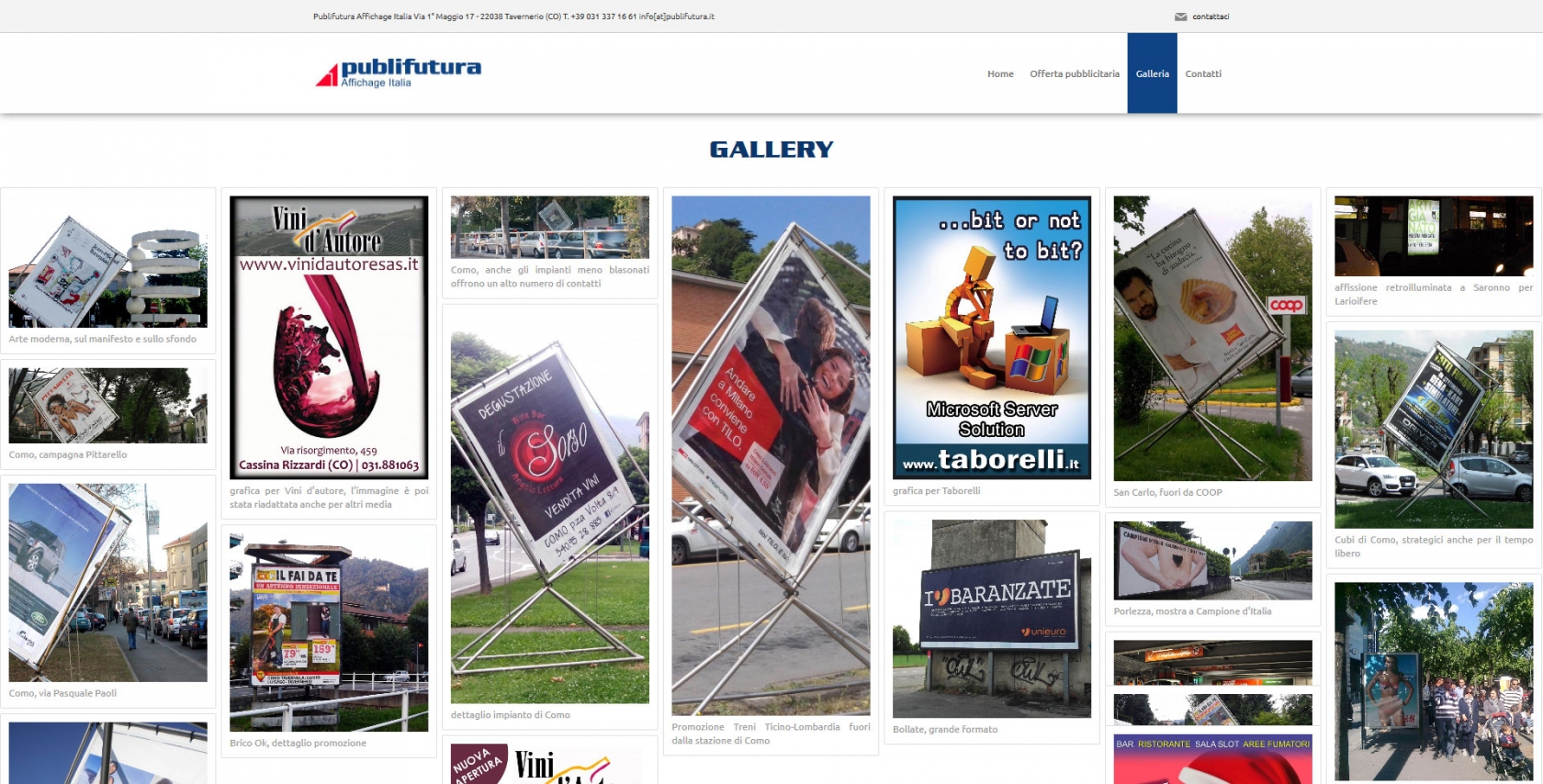Viewport: 1543px width, 784px height.
Task: View the Porlezza mostra a Campione thumbnail
Action: click(x=1212, y=560)
